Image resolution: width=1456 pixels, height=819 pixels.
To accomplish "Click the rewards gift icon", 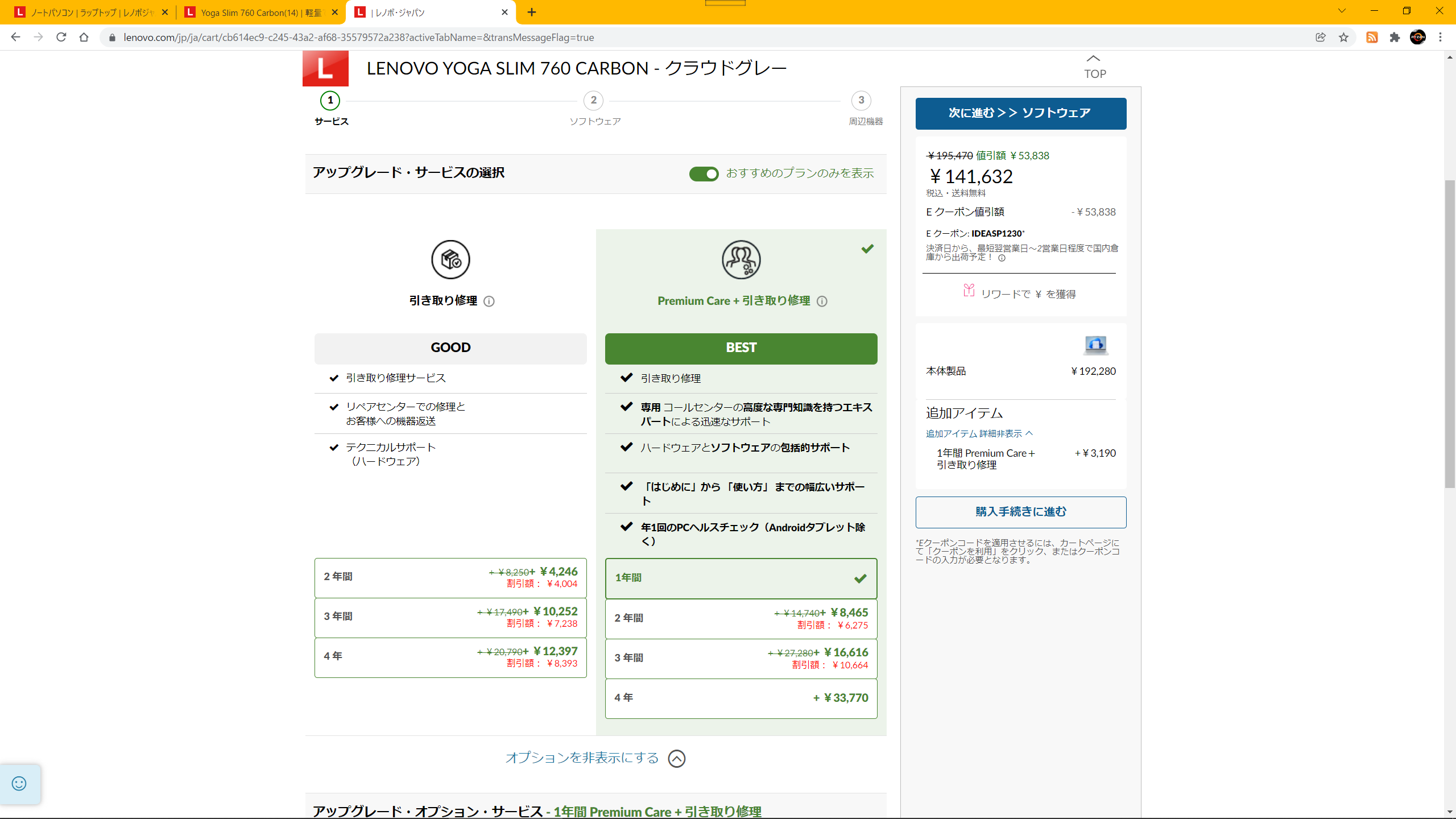I will 969,291.
